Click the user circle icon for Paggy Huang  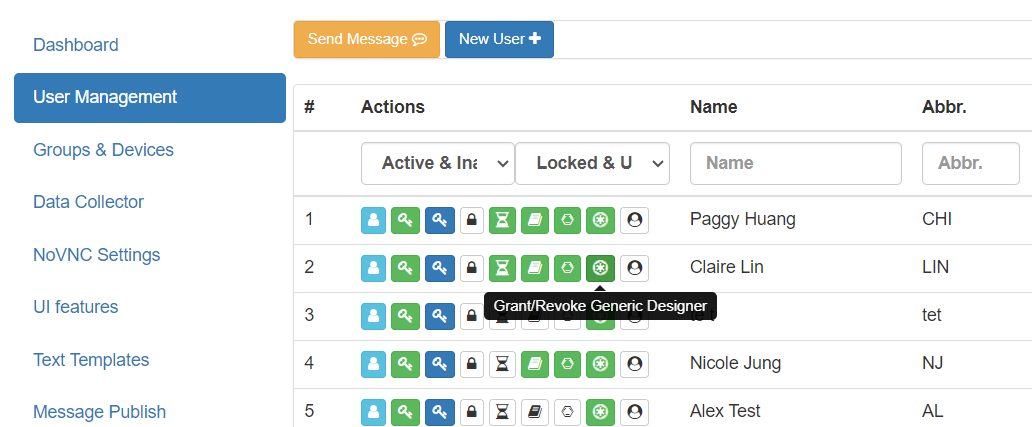(634, 219)
